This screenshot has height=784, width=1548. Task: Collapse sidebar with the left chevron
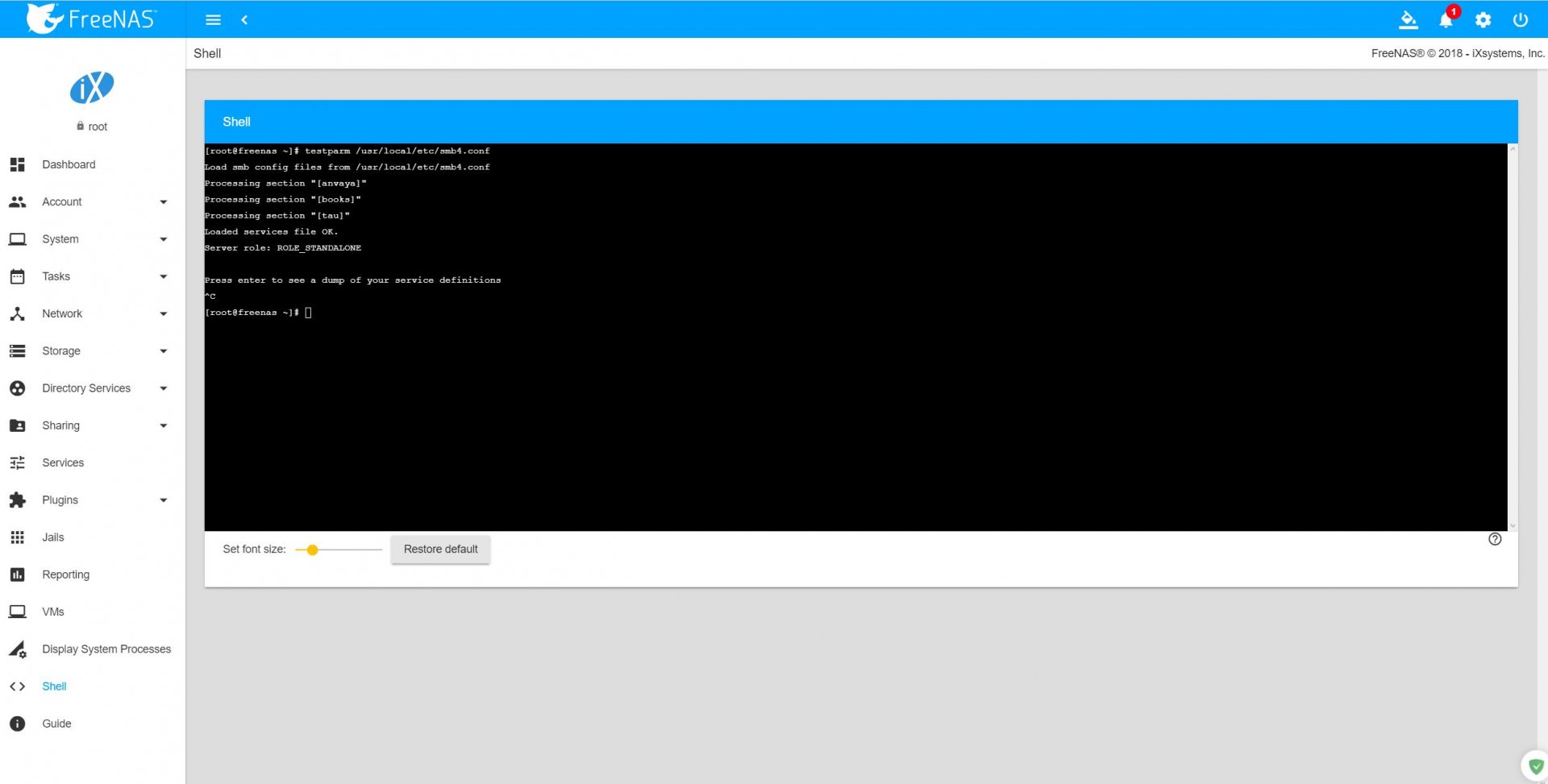pos(244,19)
